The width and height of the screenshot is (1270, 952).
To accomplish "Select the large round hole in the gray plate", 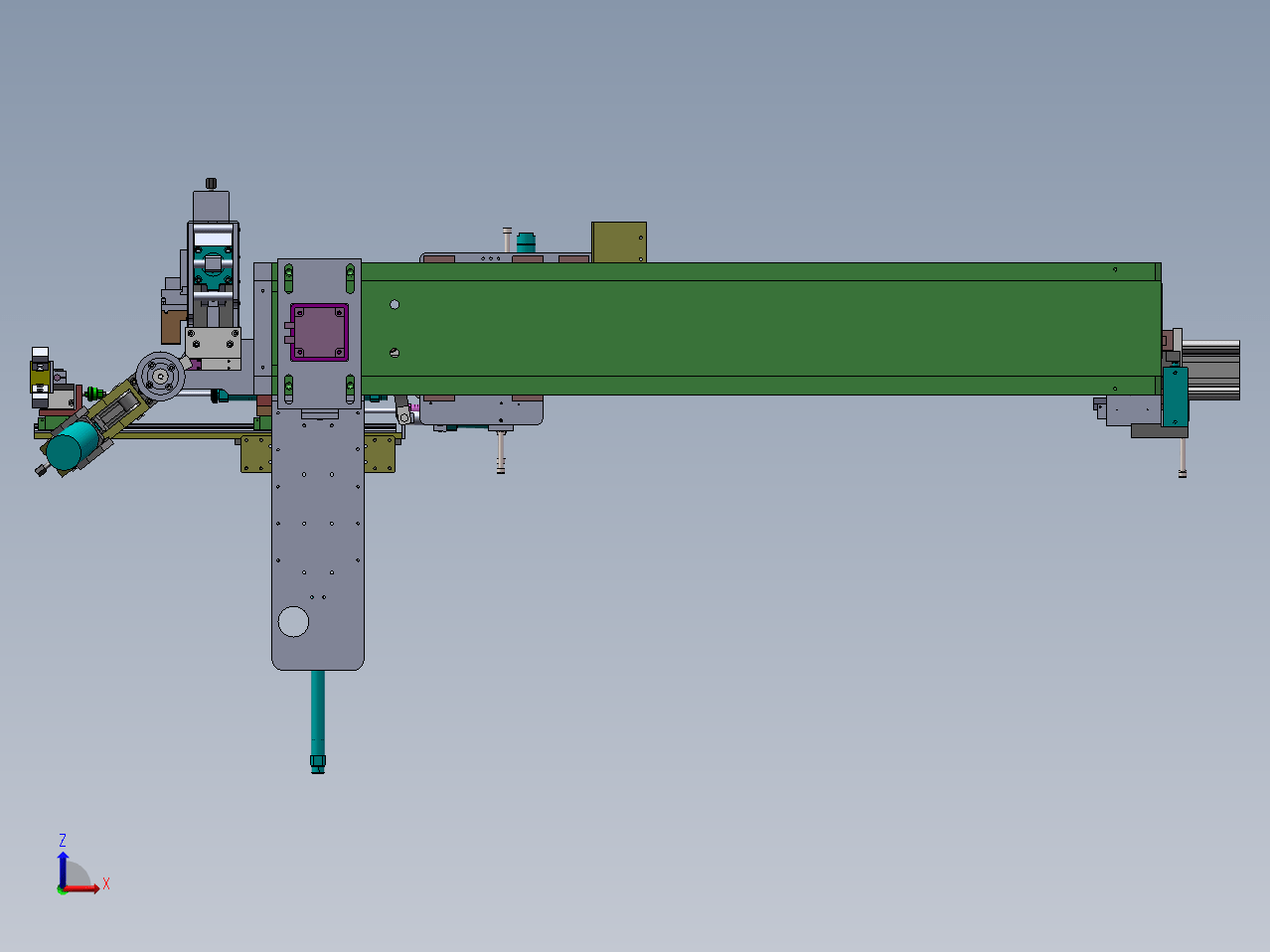I will click(x=293, y=621).
